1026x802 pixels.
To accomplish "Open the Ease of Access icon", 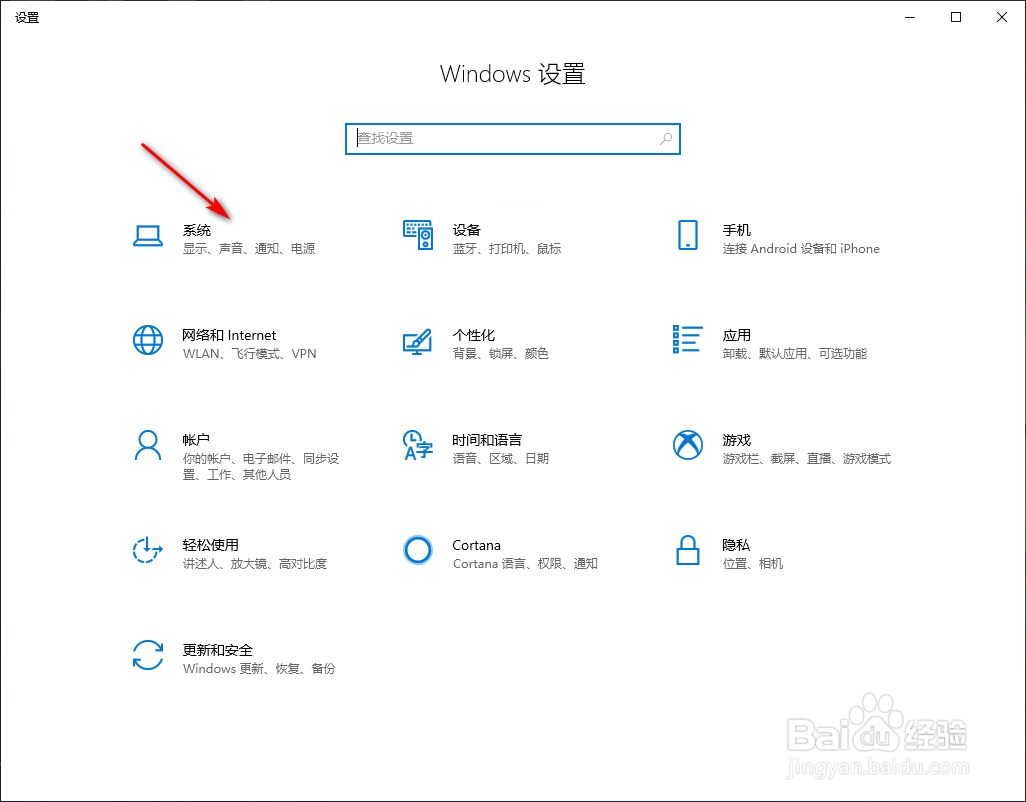I will click(x=148, y=550).
